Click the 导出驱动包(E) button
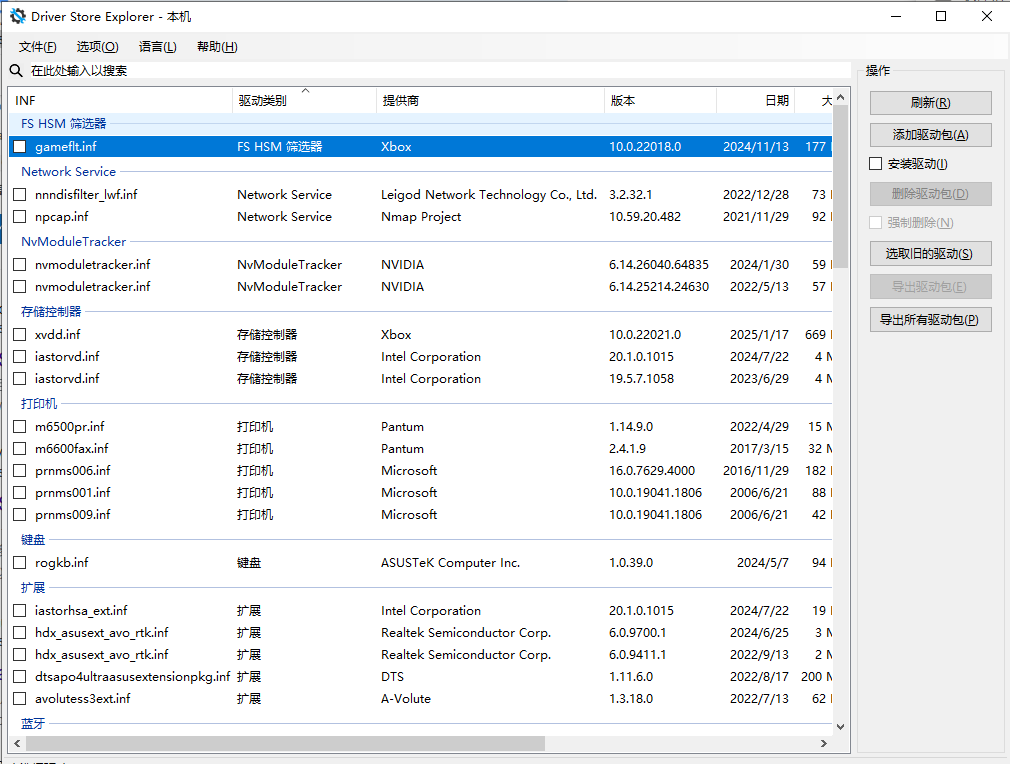The height and width of the screenshot is (764, 1010). pos(930,287)
